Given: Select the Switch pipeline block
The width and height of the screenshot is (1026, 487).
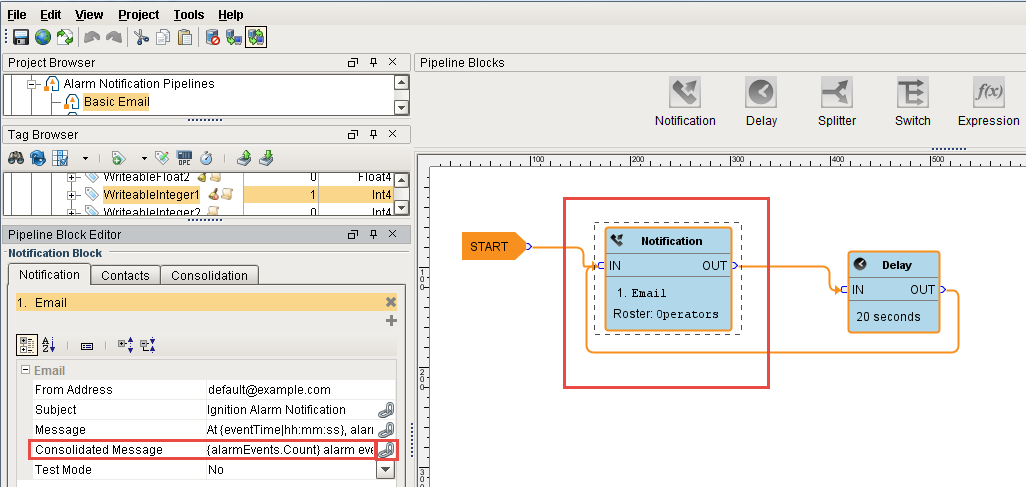Looking at the screenshot, I should click(912, 94).
